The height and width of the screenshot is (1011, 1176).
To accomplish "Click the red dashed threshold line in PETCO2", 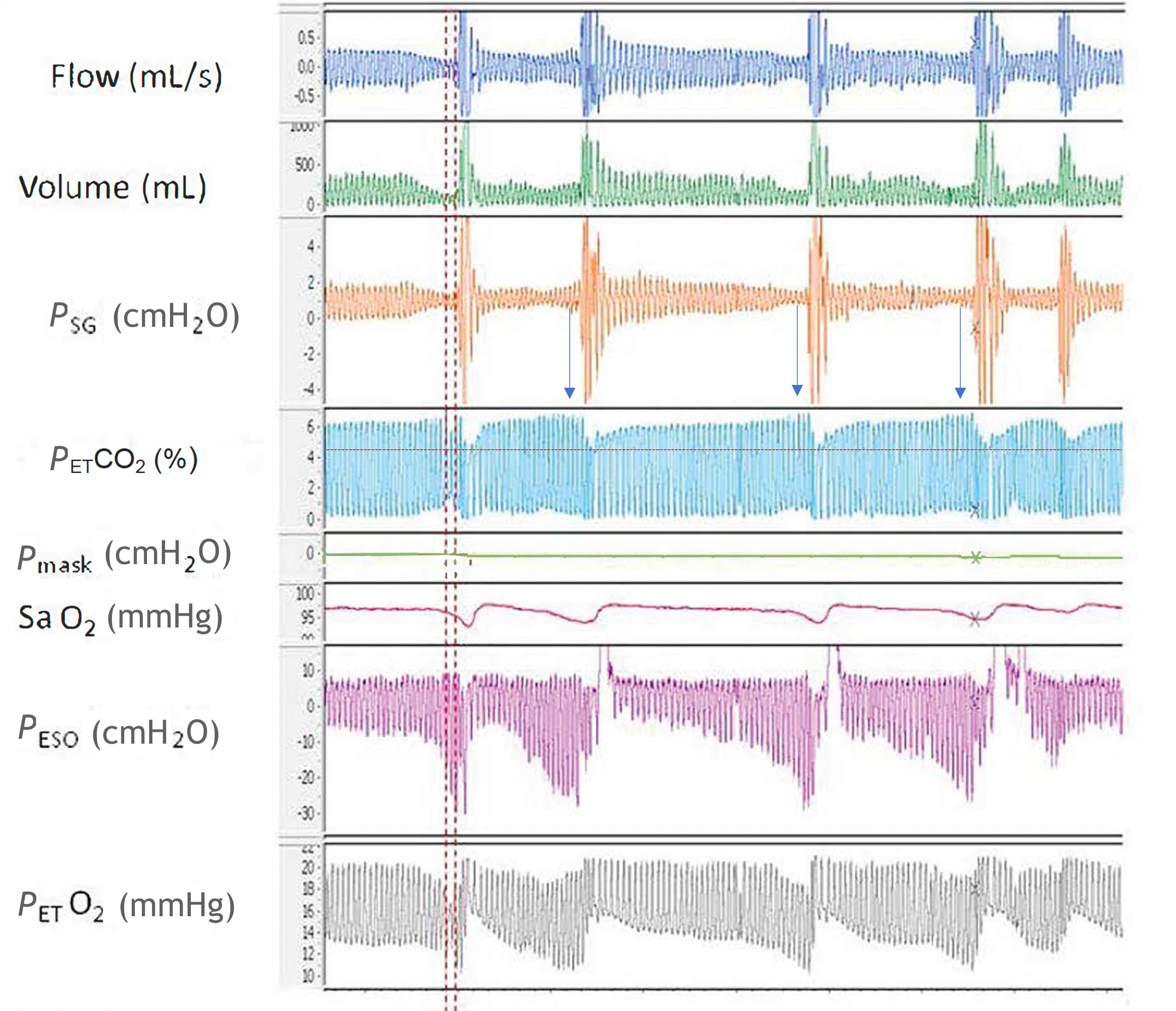I will point(724,450).
